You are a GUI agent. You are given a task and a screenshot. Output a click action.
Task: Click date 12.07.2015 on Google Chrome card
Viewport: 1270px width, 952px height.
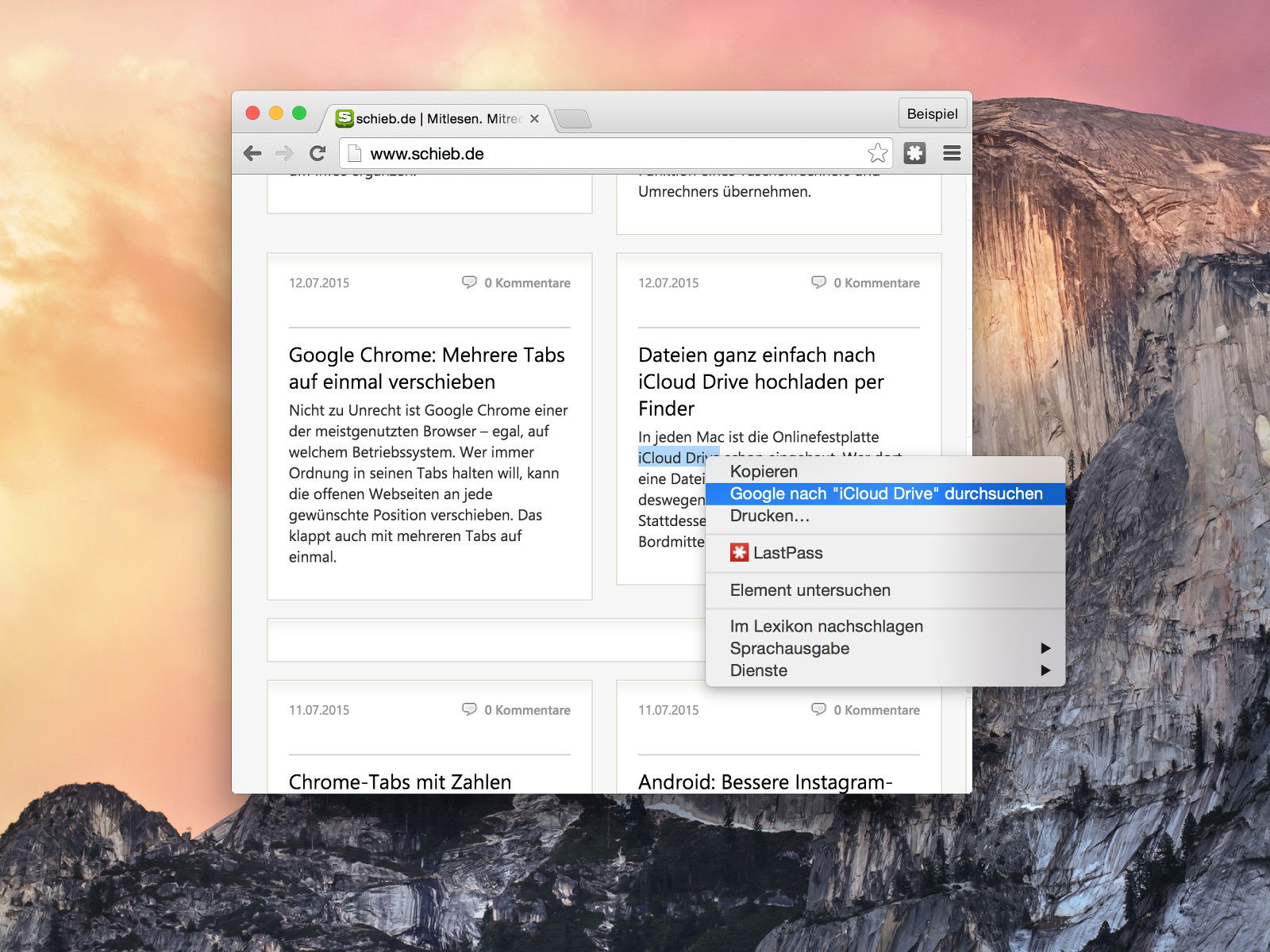tap(319, 282)
